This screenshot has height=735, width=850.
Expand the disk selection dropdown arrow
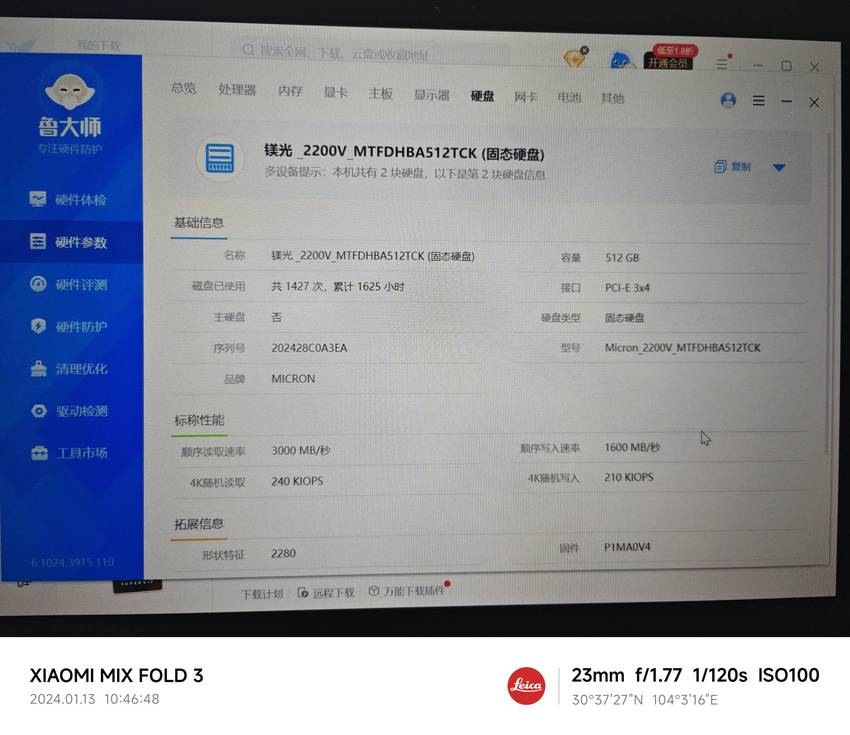pos(779,167)
